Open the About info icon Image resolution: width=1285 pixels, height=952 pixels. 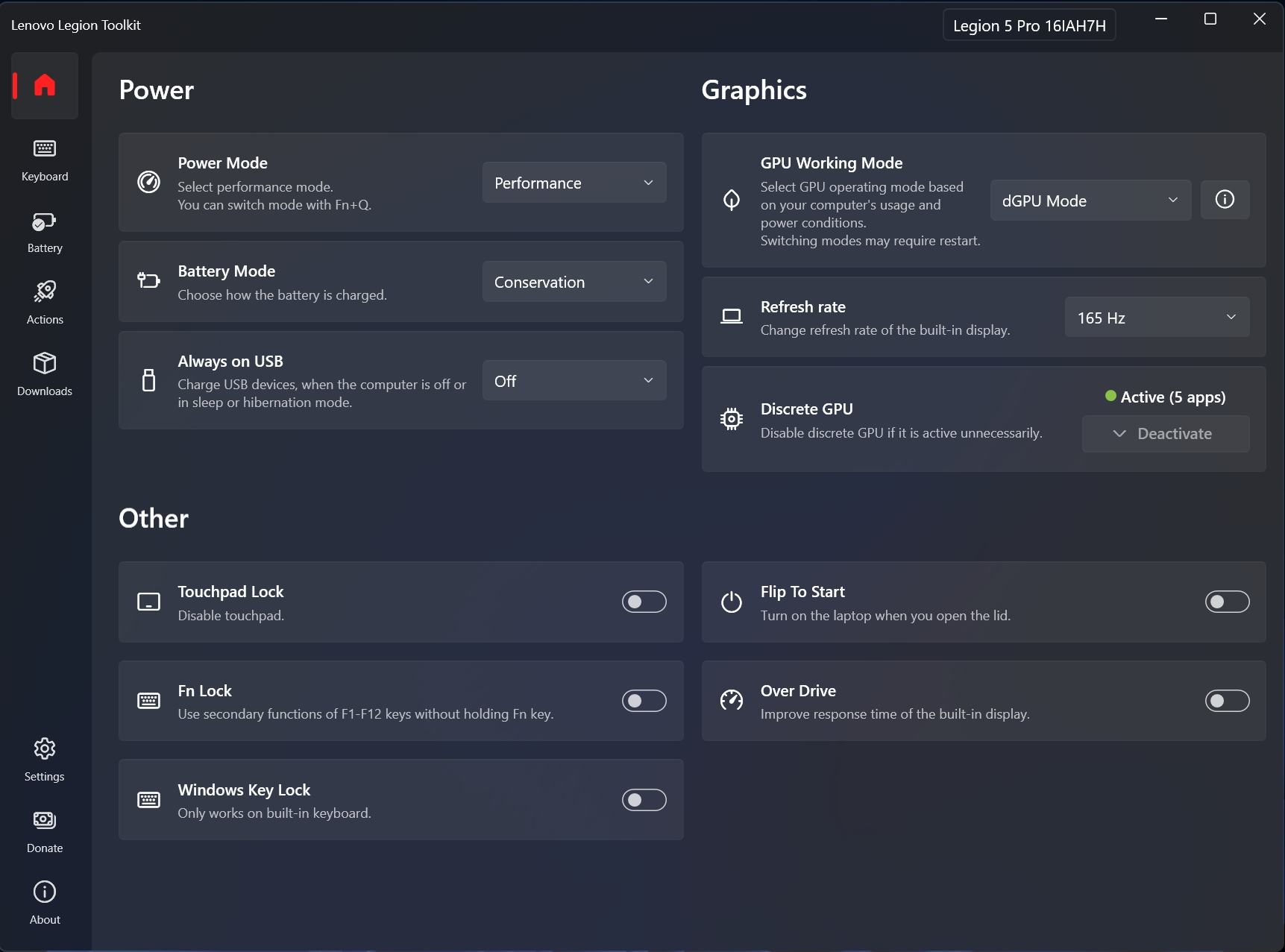pos(45,892)
